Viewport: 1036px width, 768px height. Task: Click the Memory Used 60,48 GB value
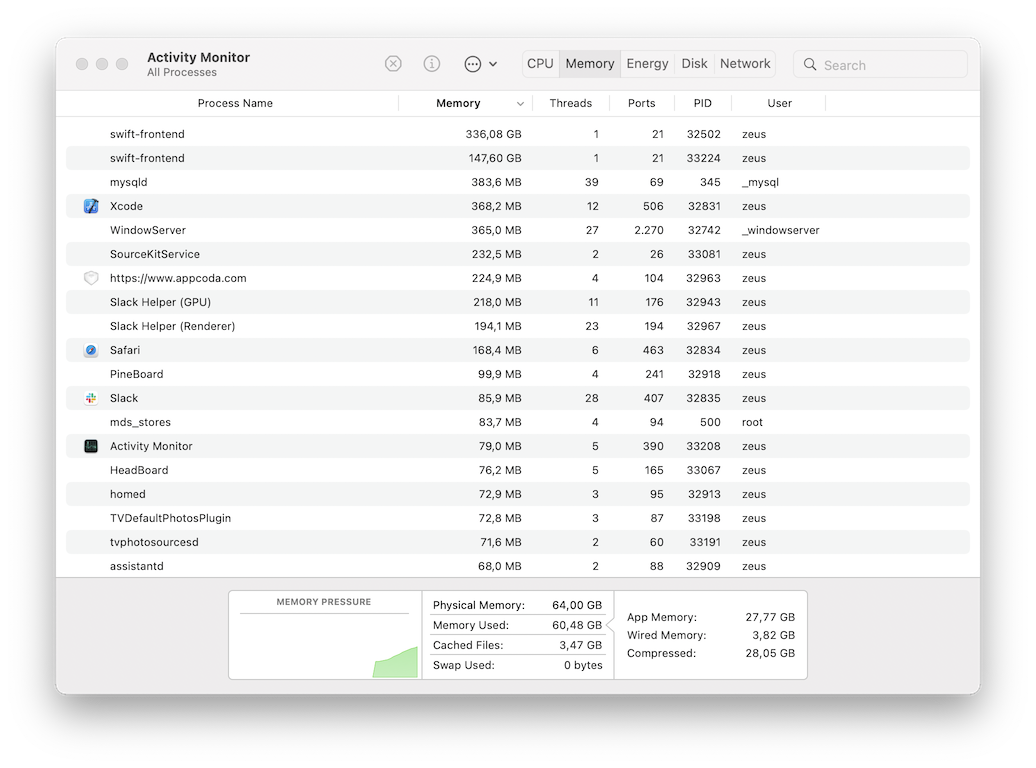point(577,625)
